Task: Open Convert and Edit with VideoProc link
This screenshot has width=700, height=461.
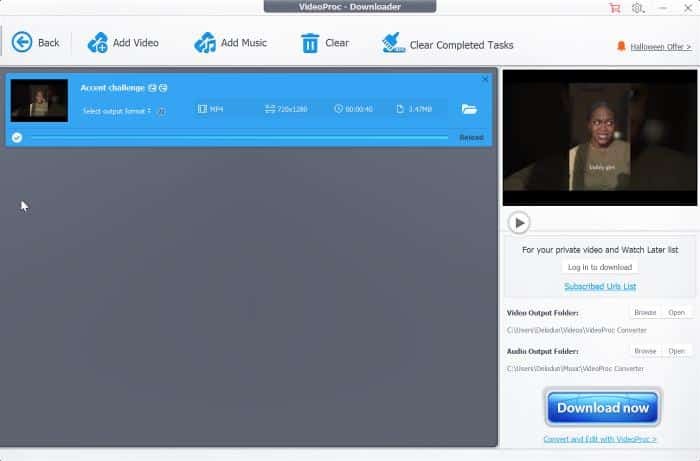Action: point(600,440)
